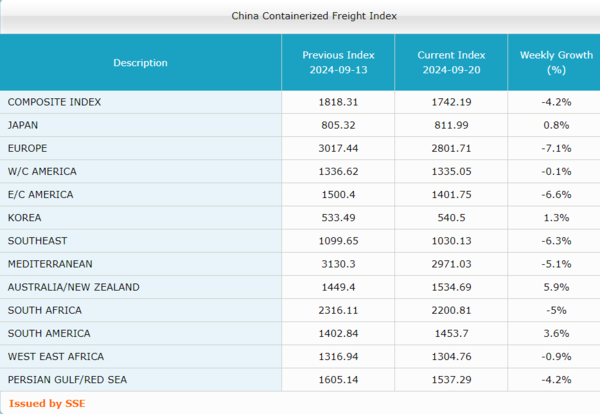The height and width of the screenshot is (414, 600).
Task: Click the Description column header
Action: point(140,63)
